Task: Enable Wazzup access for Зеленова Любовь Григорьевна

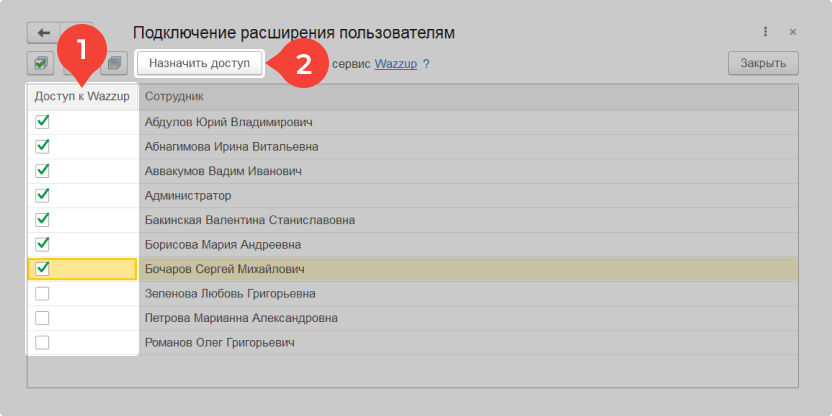Action: click(42, 293)
